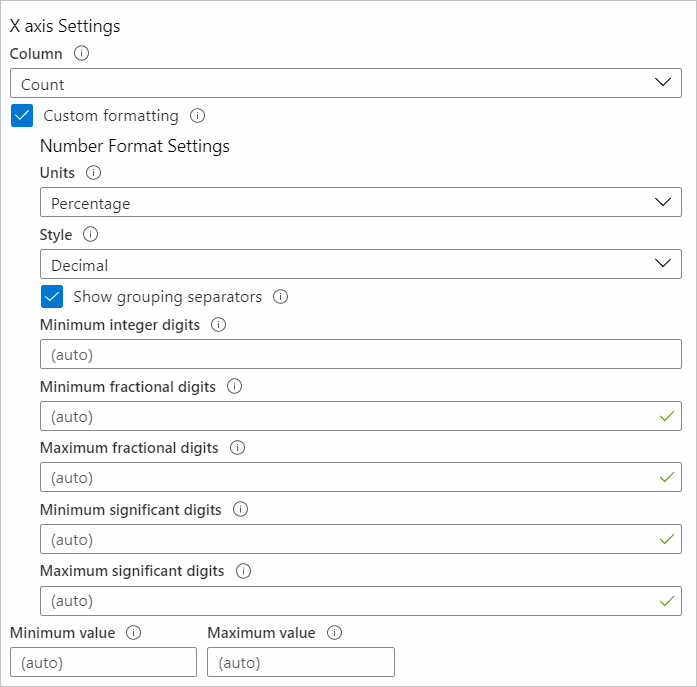This screenshot has width=697, height=687.
Task: Click the Minimum fractional digits info icon
Action: click(235, 386)
